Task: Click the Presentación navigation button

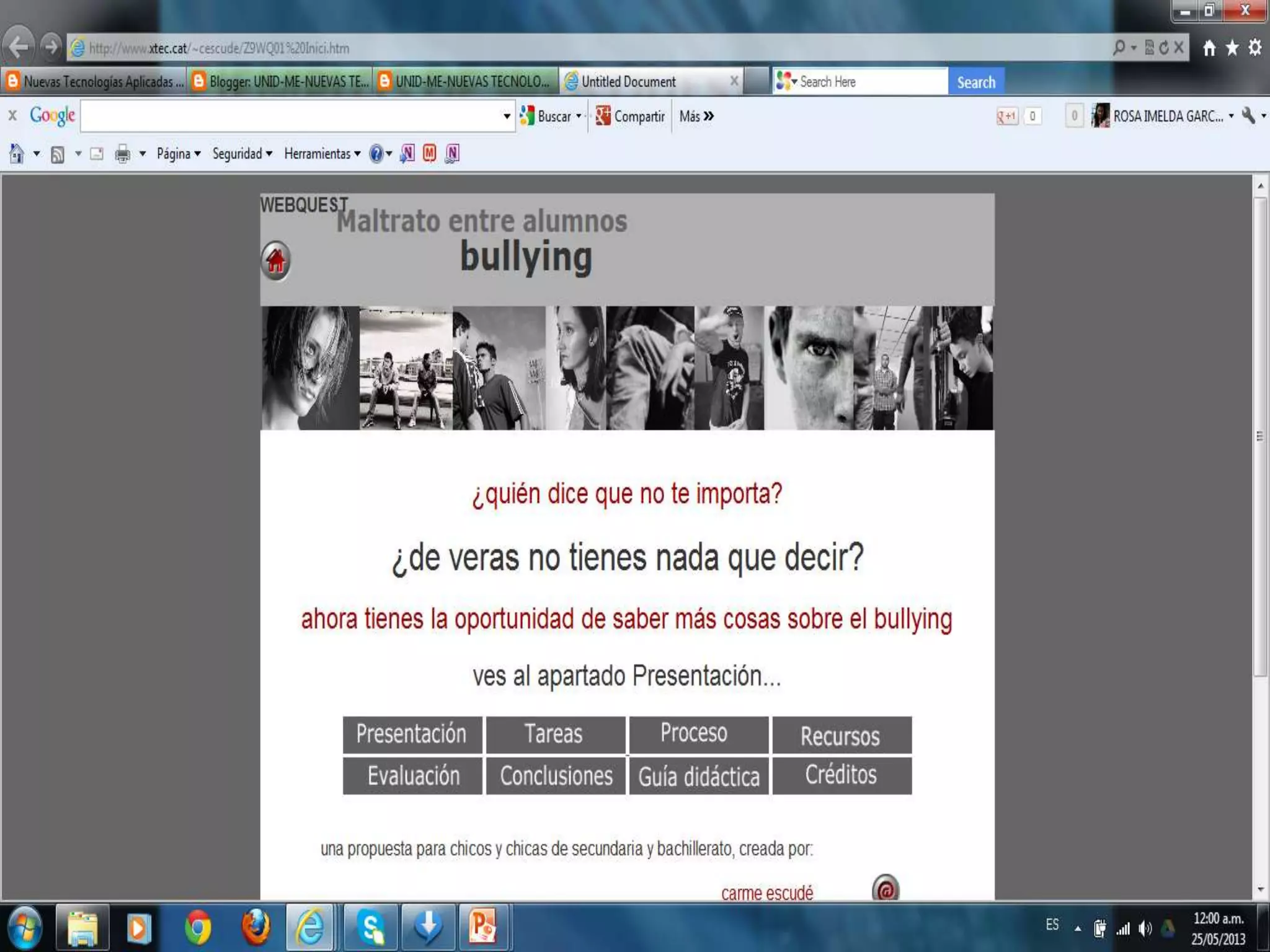Action: click(x=412, y=734)
